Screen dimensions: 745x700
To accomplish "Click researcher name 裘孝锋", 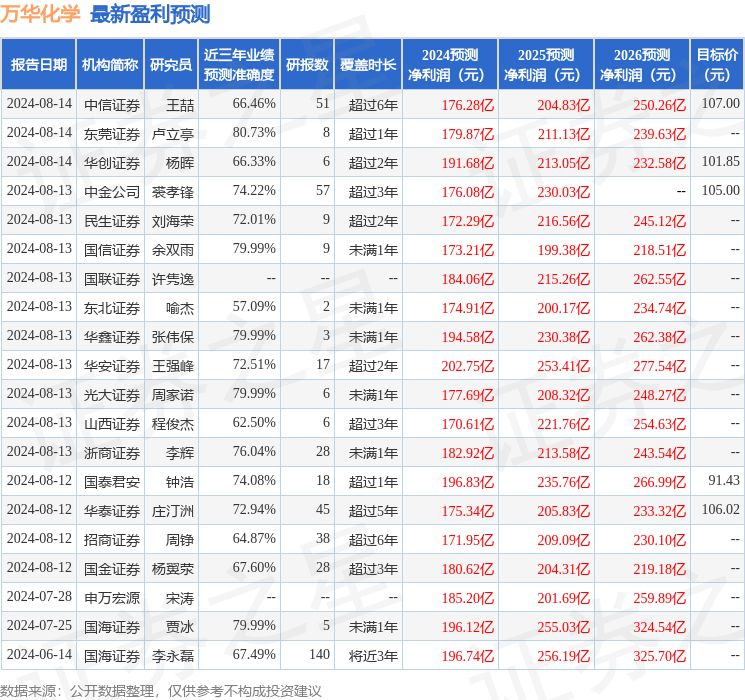I will point(172,192).
